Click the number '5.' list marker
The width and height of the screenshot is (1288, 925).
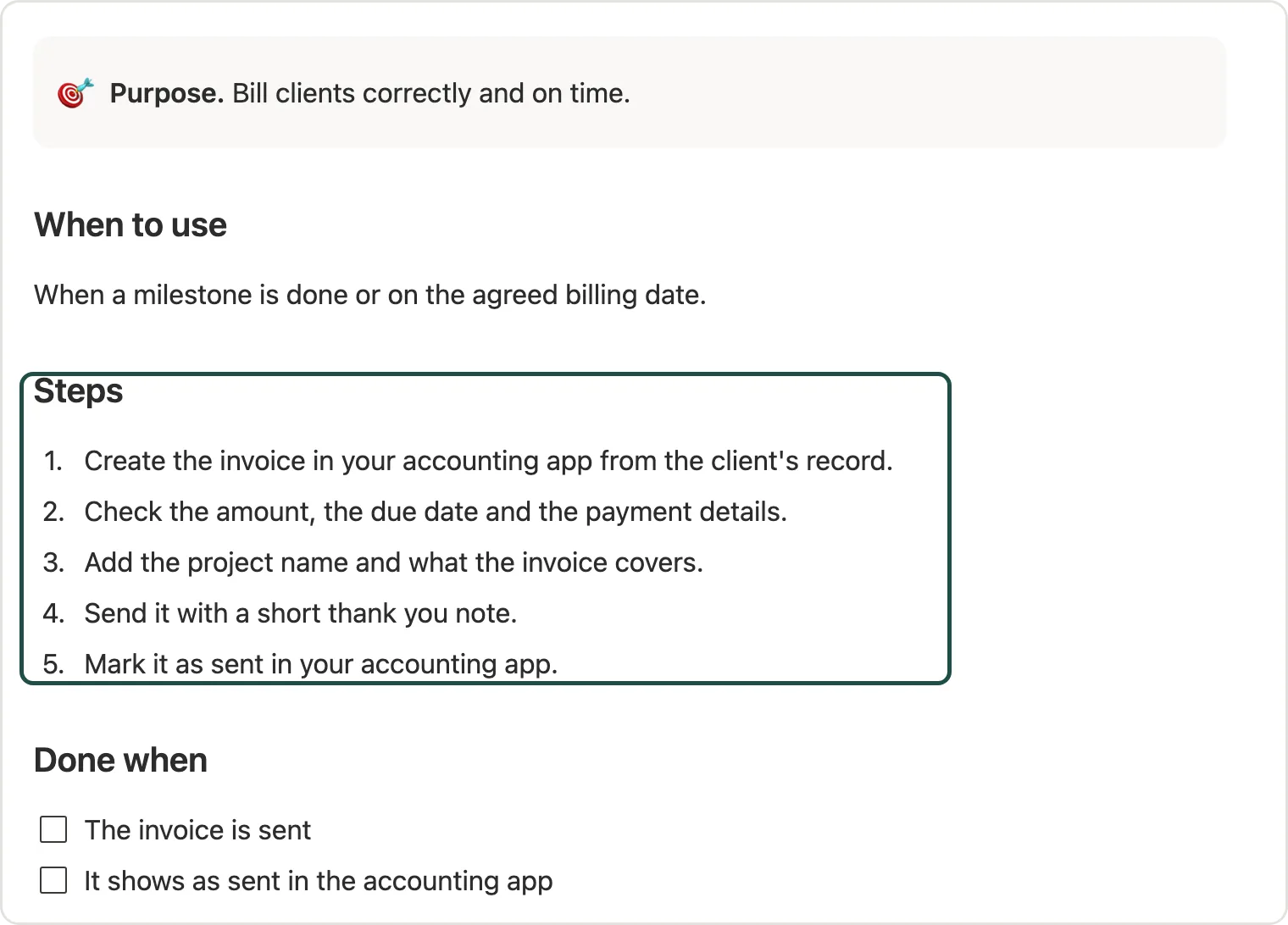[53, 664]
